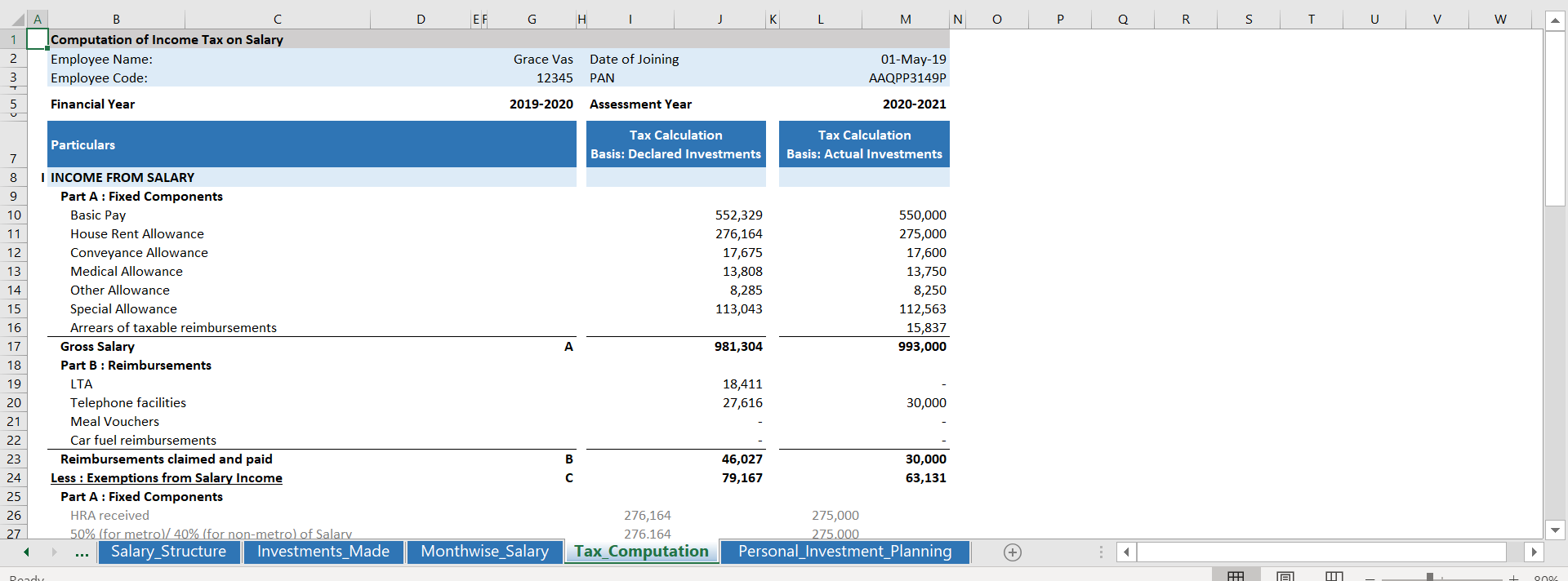Click Special Allowance value 113,043

point(738,309)
